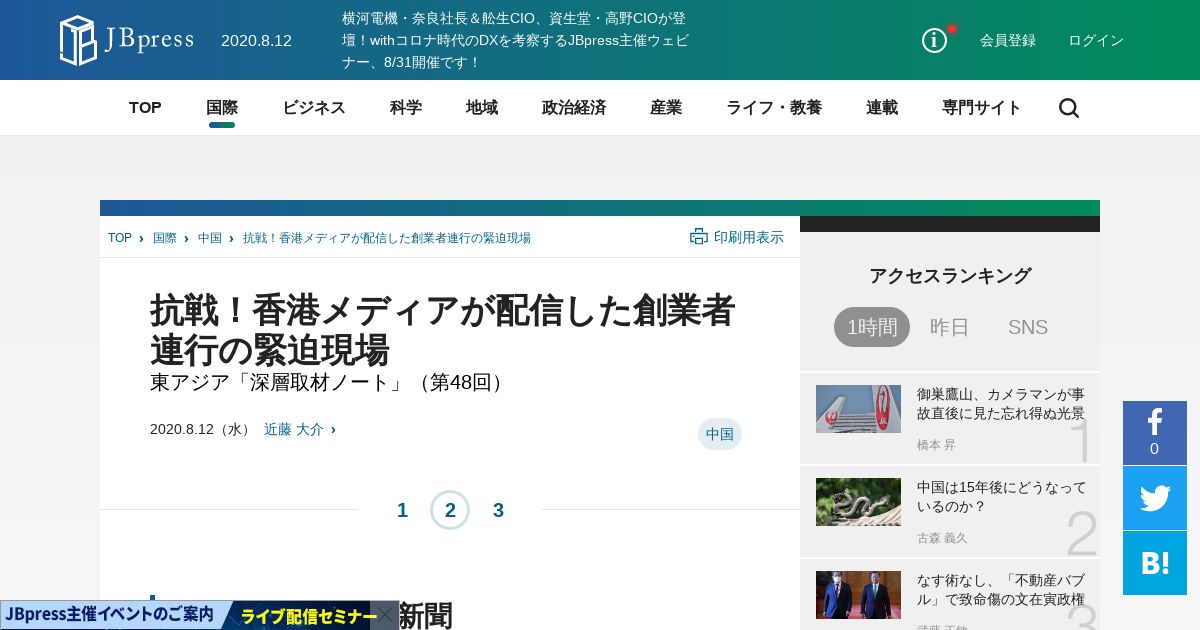1200x630 pixels.
Task: Select current page 2 in pagination
Action: coord(450,510)
